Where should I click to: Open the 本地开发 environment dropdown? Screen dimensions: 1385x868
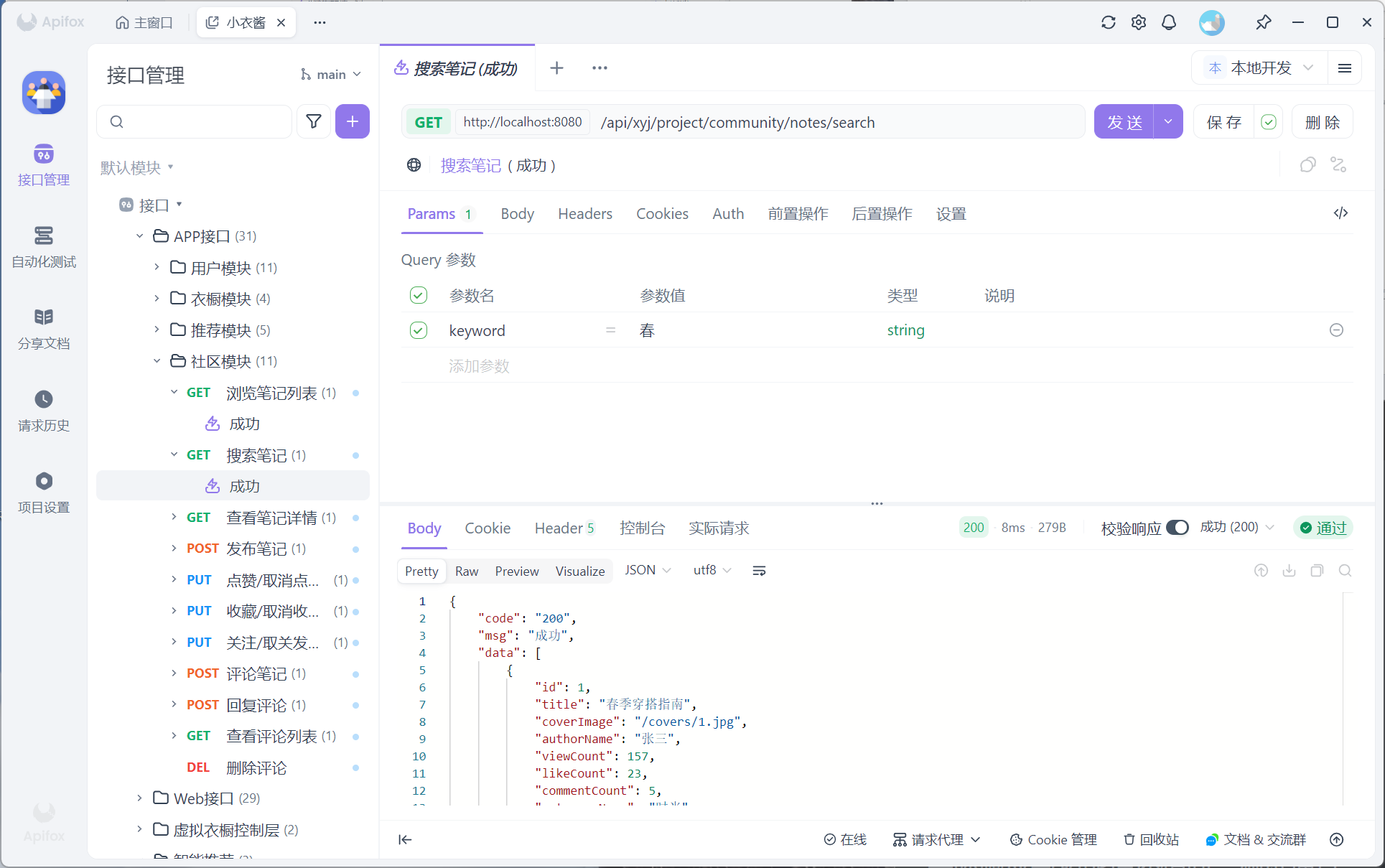pos(1262,68)
